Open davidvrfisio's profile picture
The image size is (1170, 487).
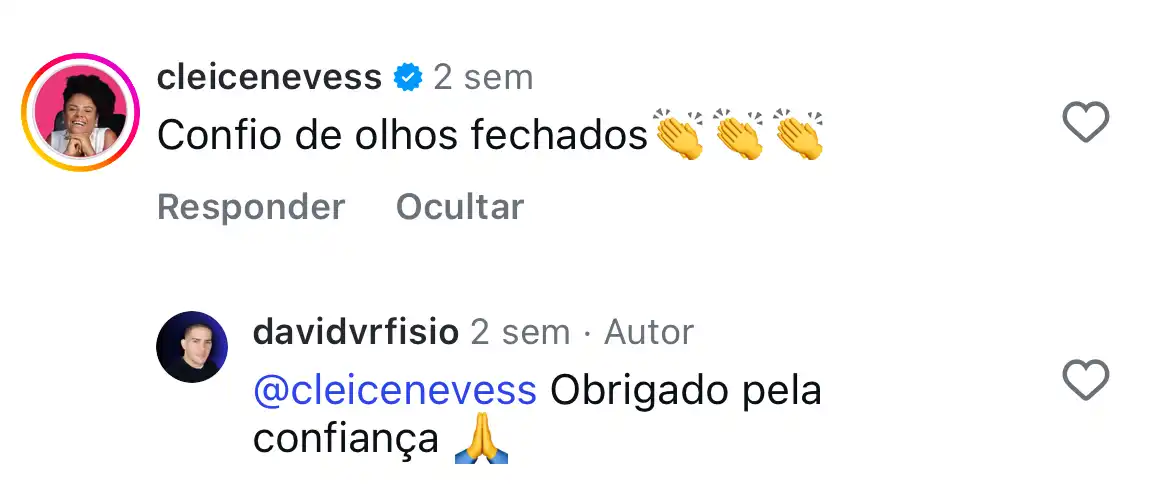coord(192,347)
